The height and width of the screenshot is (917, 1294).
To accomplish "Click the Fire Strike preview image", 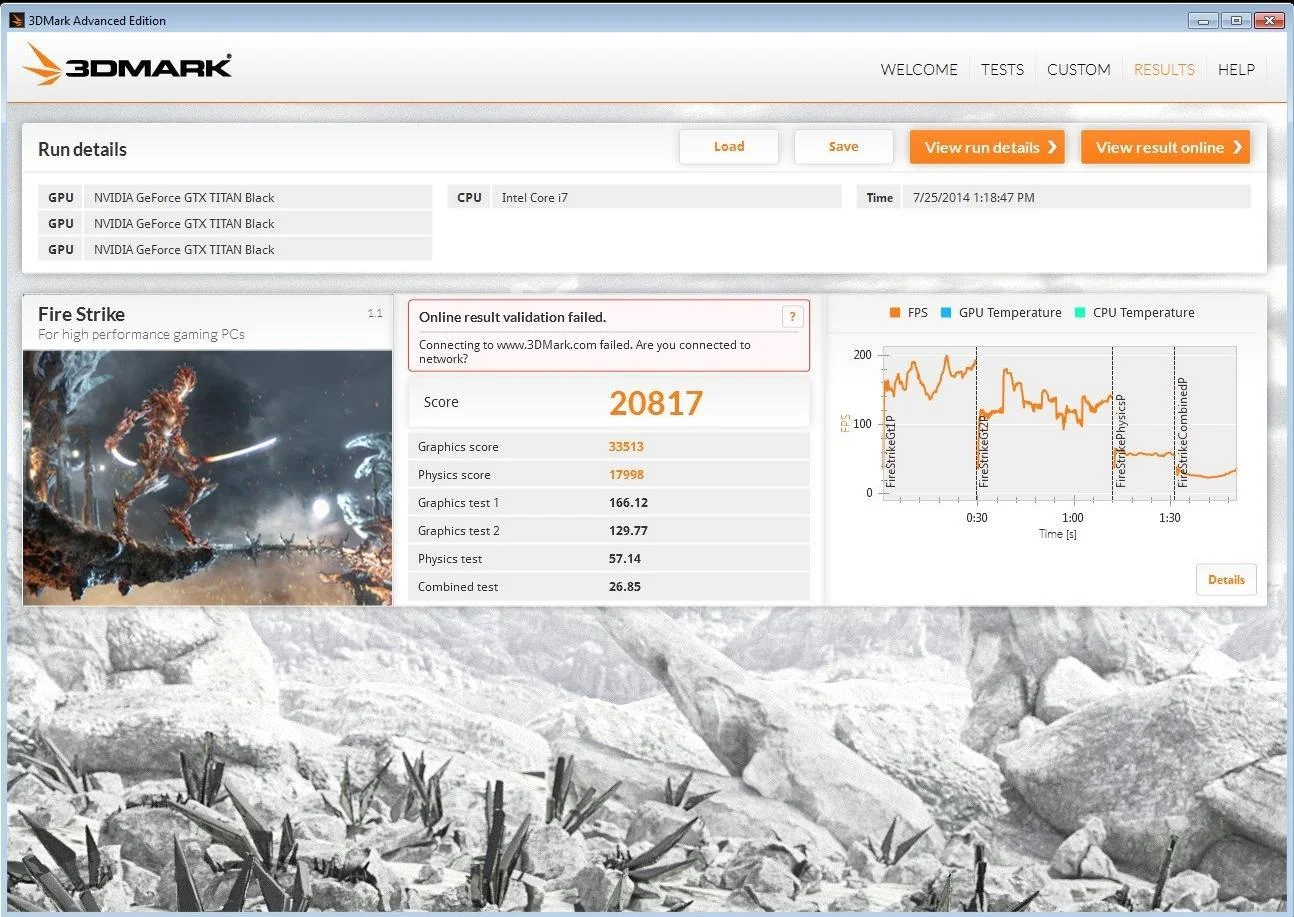I will pyautogui.click(x=207, y=477).
